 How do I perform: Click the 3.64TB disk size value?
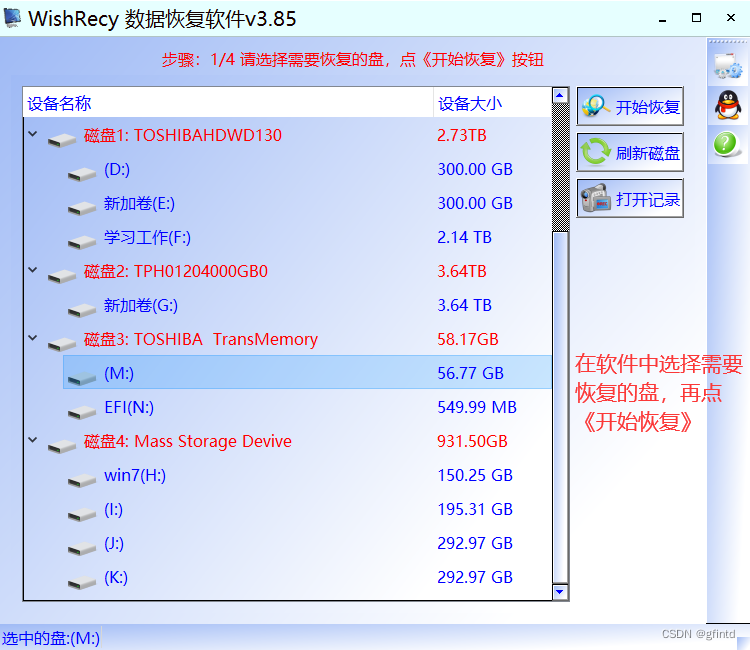point(462,271)
